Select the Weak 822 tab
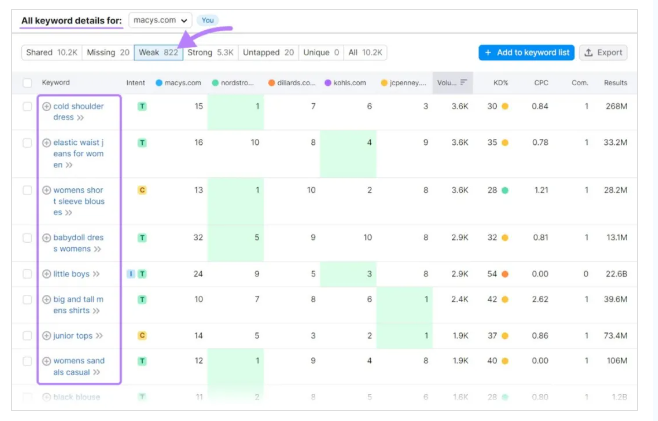658x421 pixels. point(158,52)
